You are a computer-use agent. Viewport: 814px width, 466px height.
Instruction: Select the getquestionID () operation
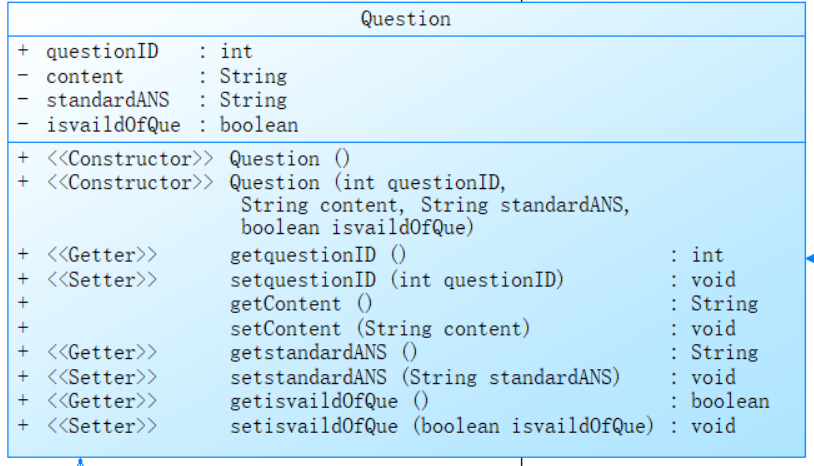tap(318, 255)
